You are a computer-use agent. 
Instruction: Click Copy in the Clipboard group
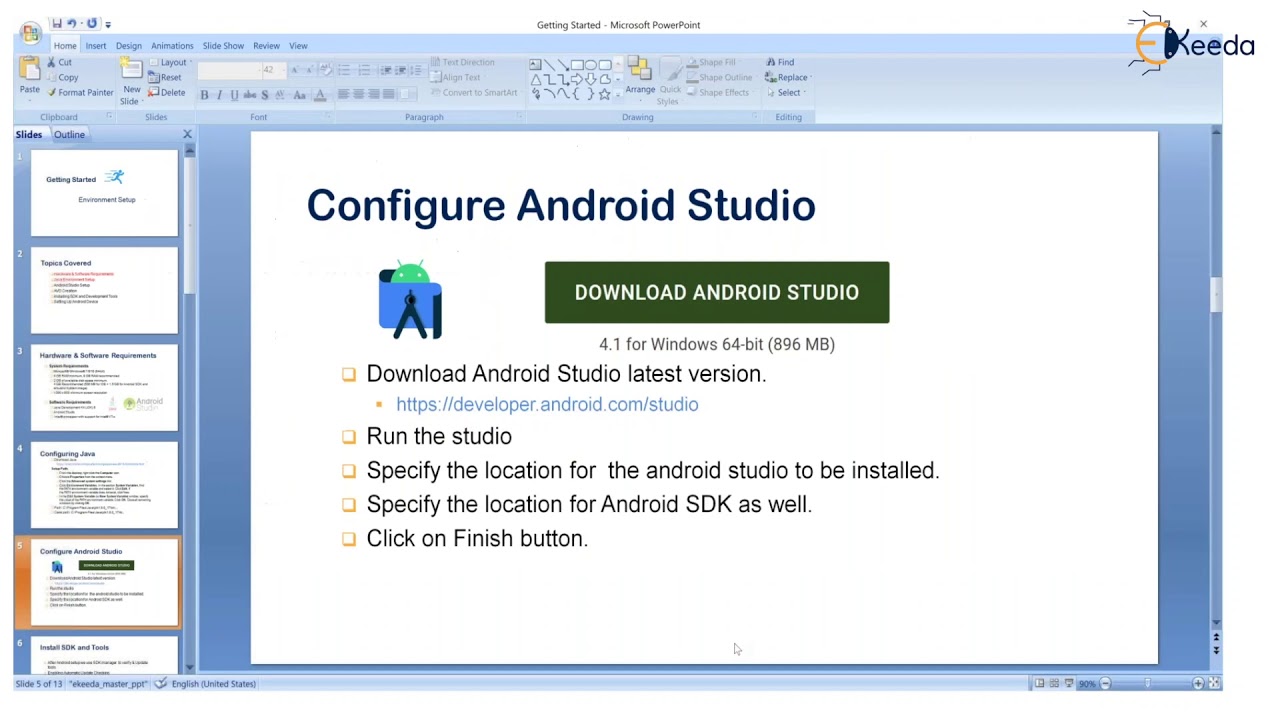(62, 77)
